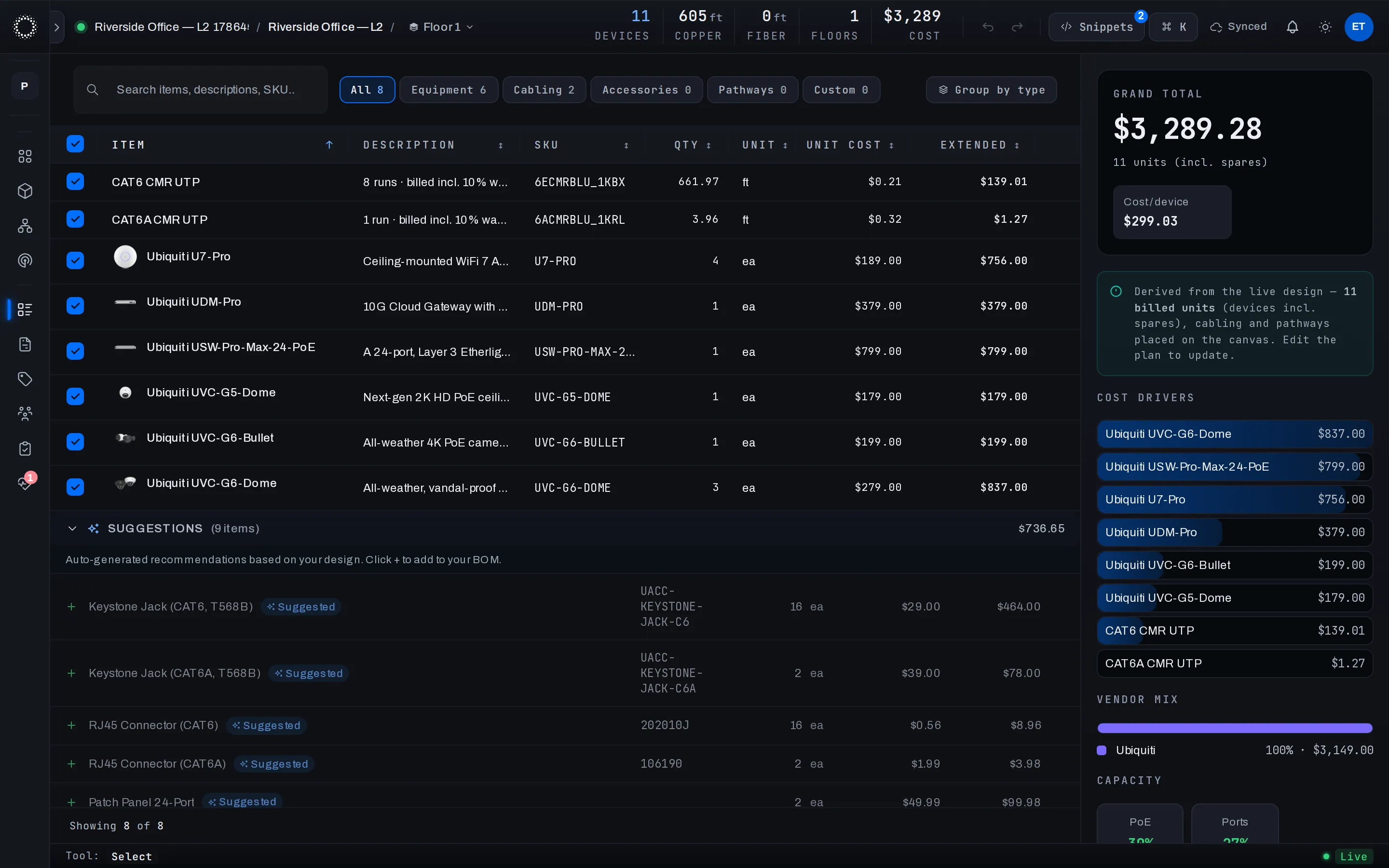The width and height of the screenshot is (1389, 868).
Task: Open the team members icon in sidebar
Action: (x=25, y=414)
